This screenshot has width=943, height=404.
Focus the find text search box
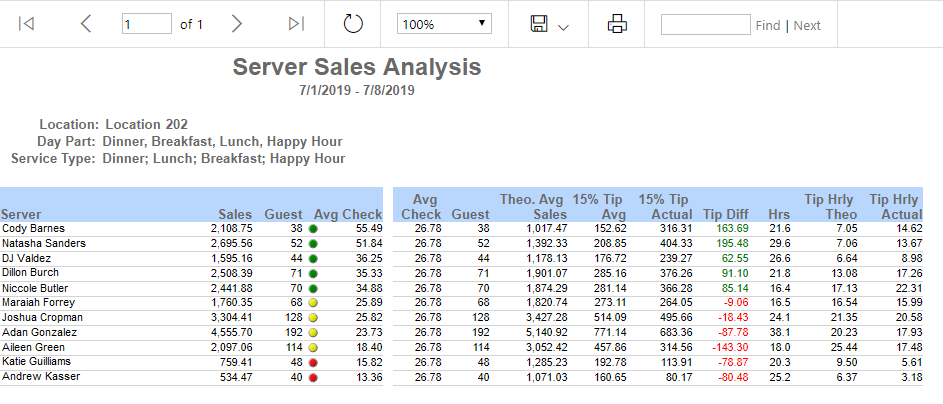(x=705, y=25)
